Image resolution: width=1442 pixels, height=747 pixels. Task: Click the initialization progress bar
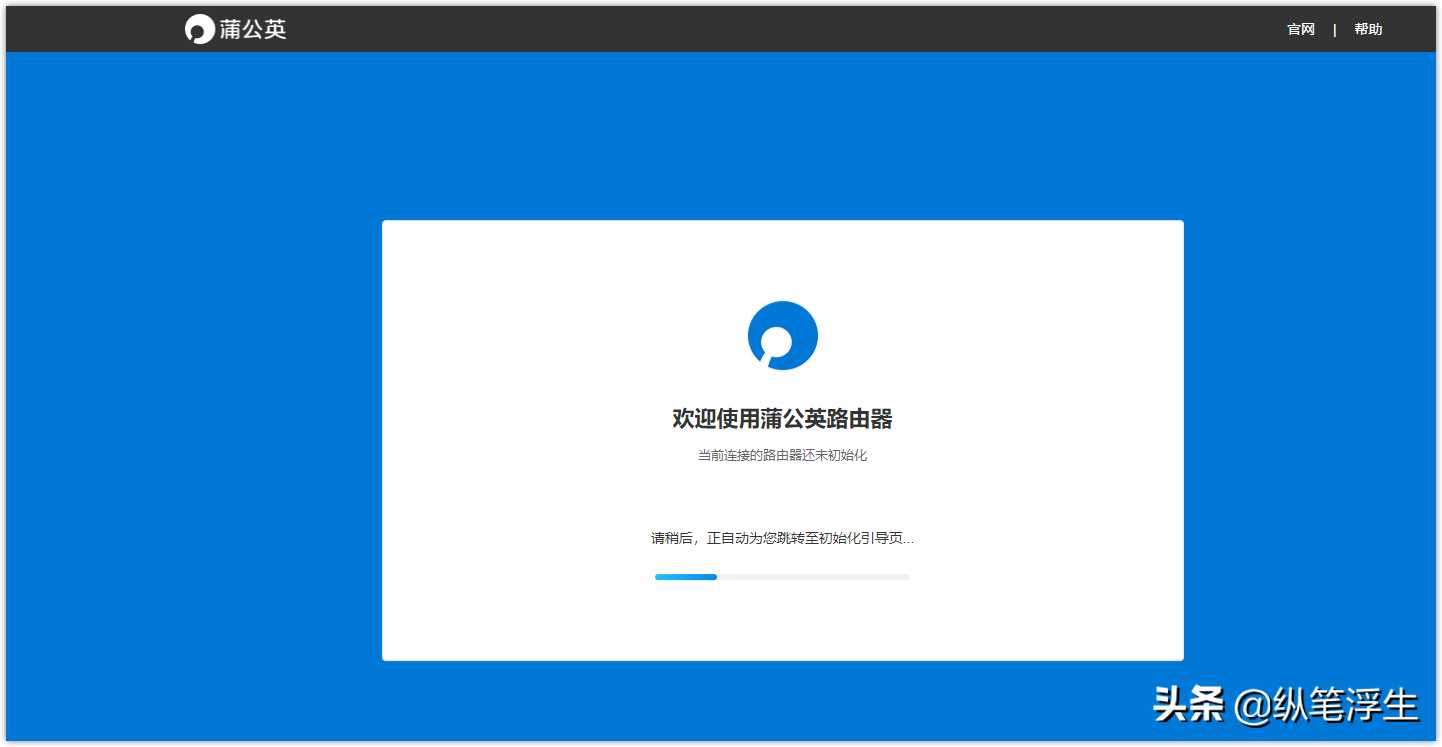[782, 577]
